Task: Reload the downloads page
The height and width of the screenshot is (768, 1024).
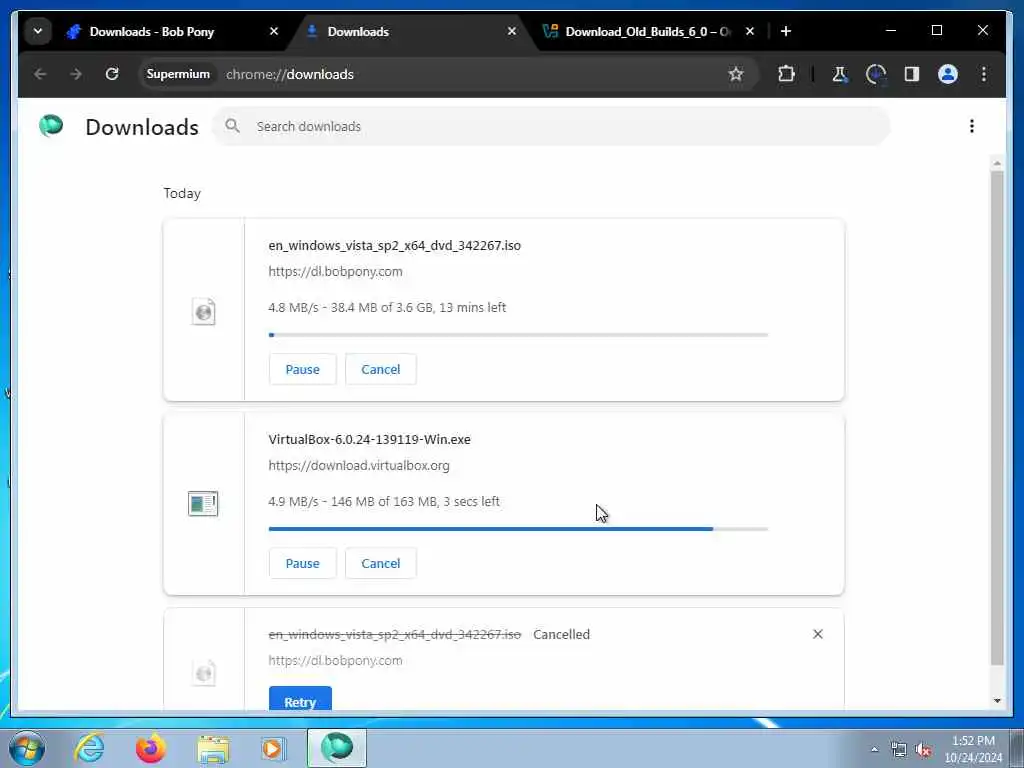Action: tap(112, 74)
